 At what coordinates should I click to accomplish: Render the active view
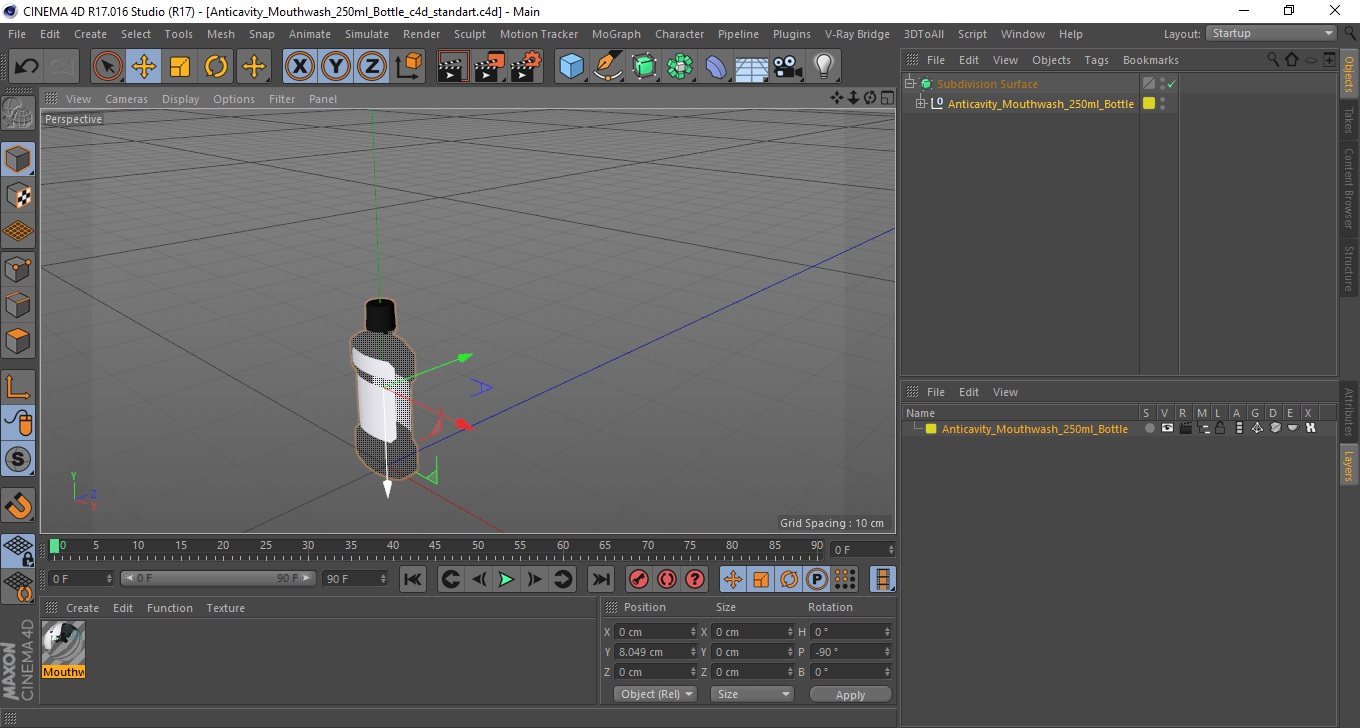click(x=453, y=67)
